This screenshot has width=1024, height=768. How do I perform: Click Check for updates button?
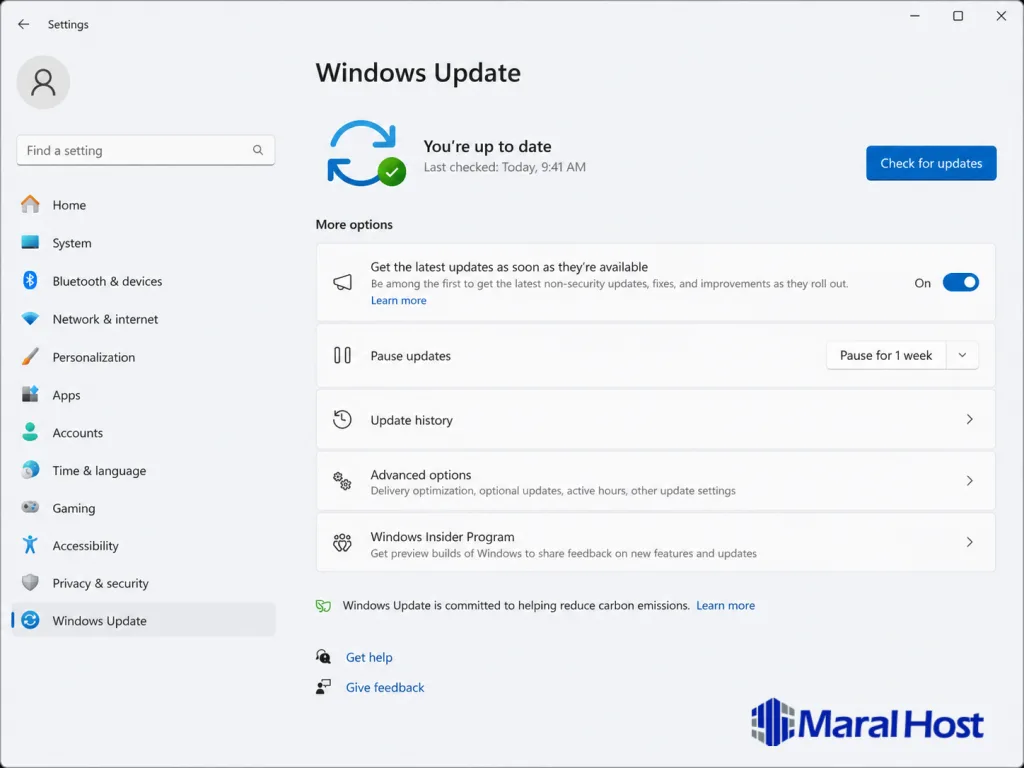tap(931, 163)
